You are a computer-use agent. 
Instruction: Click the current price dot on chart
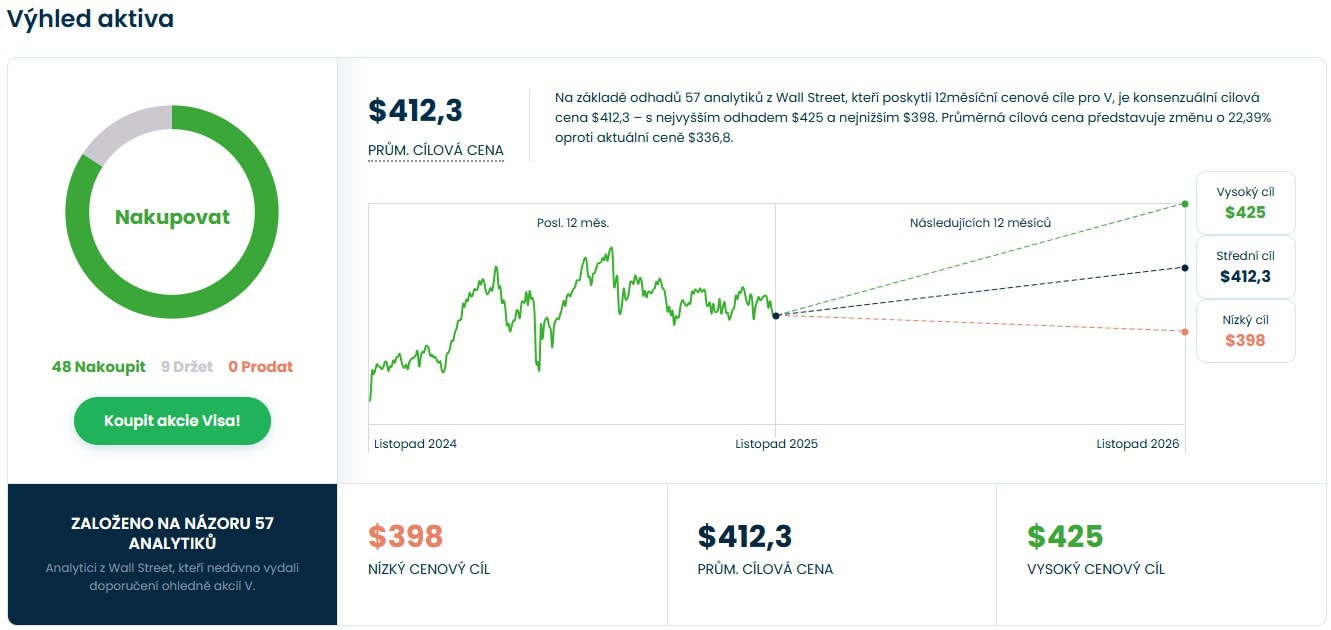pos(776,316)
